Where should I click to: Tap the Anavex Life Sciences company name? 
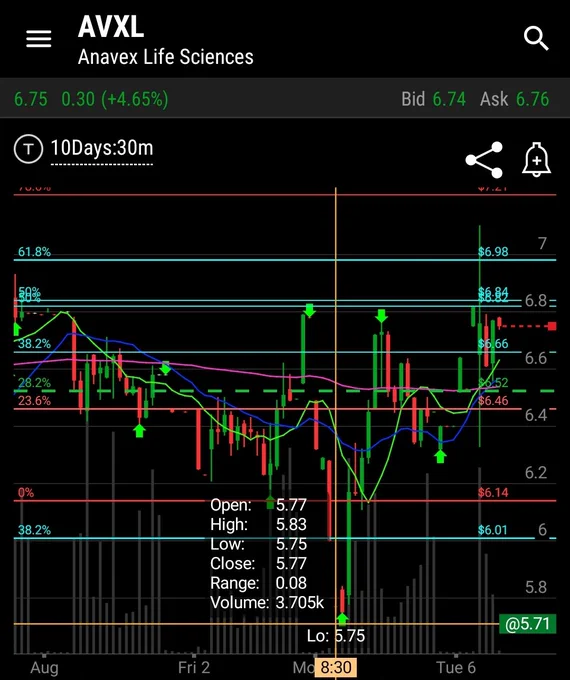pyautogui.click(x=166, y=57)
